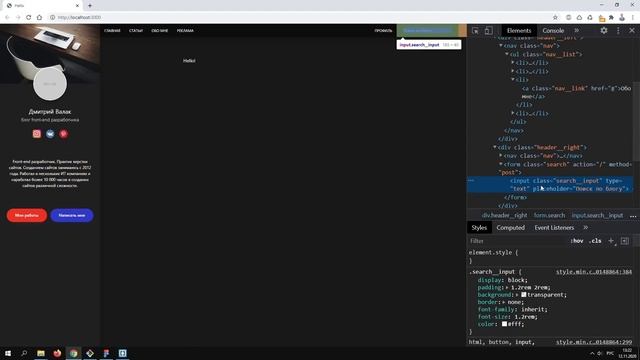Expand the collapsed nav inside header__right

click(501, 156)
